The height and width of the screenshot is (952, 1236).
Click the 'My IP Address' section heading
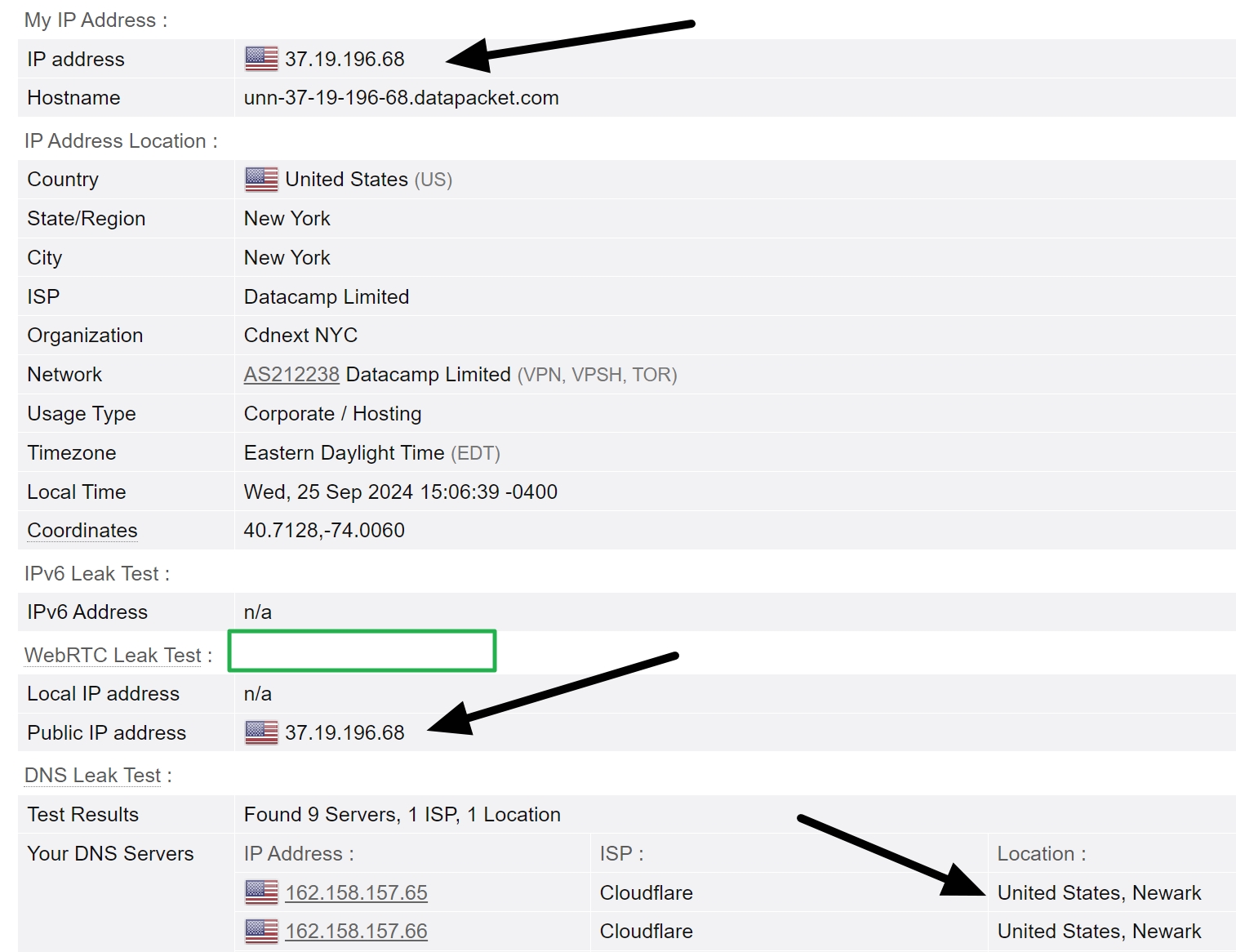pyautogui.click(x=95, y=20)
